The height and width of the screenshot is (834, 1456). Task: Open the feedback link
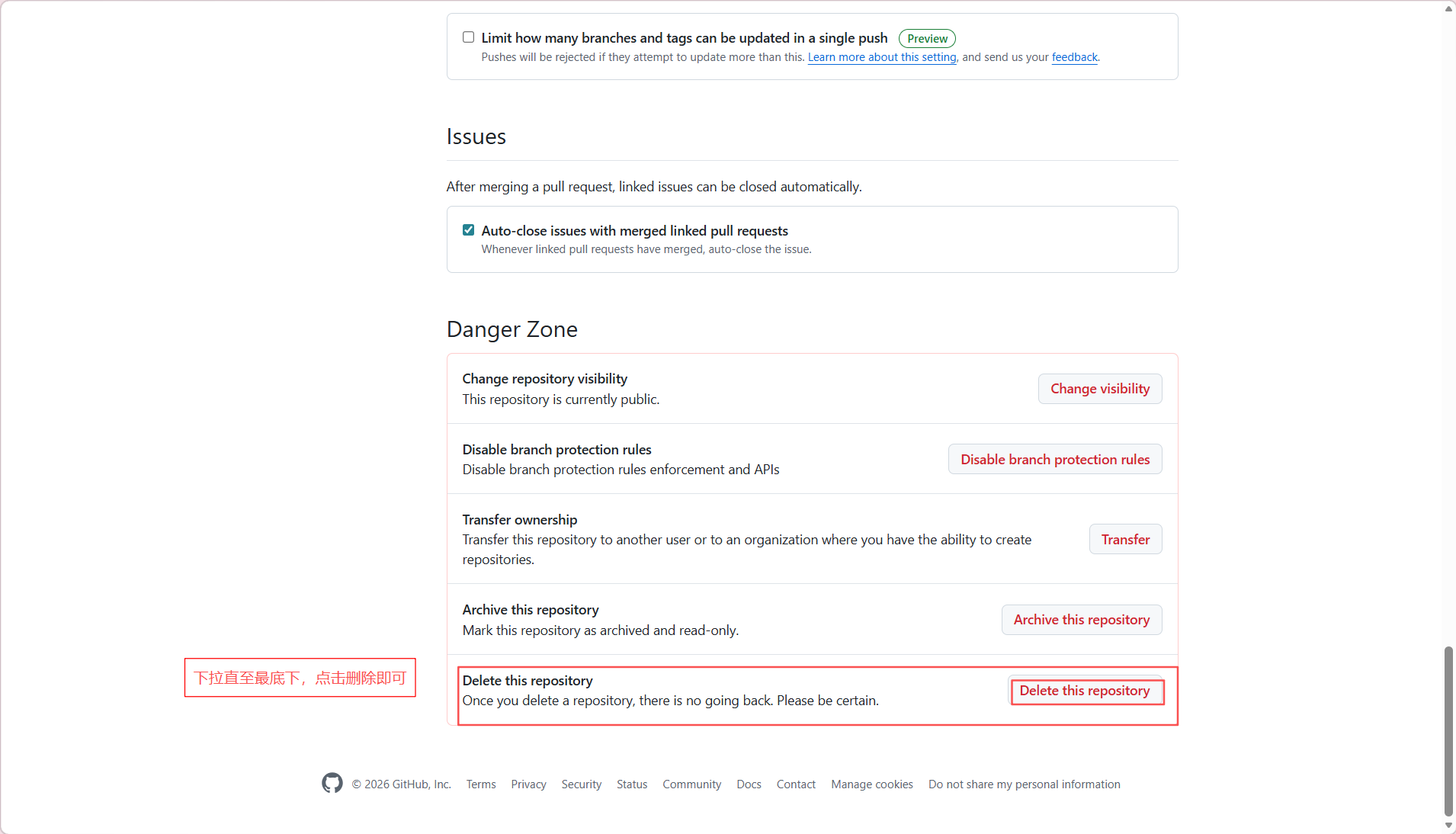pyautogui.click(x=1074, y=57)
